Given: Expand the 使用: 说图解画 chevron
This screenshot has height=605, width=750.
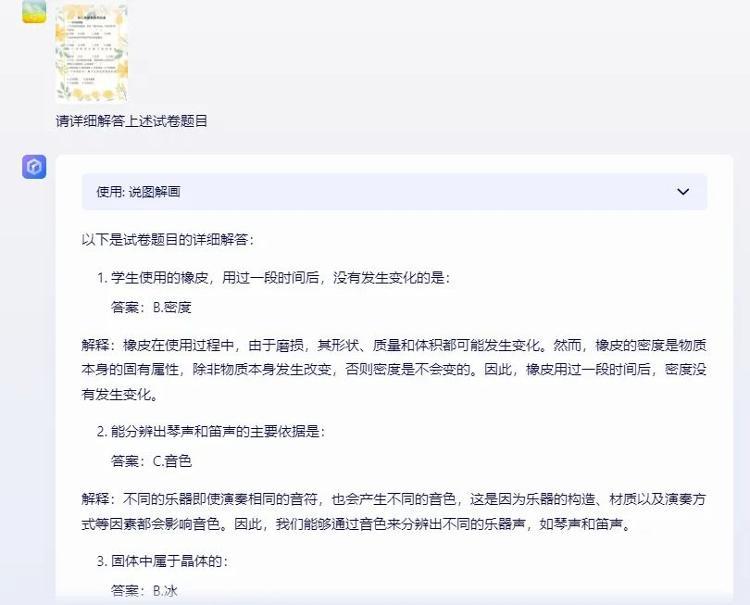Looking at the screenshot, I should click(x=683, y=192).
